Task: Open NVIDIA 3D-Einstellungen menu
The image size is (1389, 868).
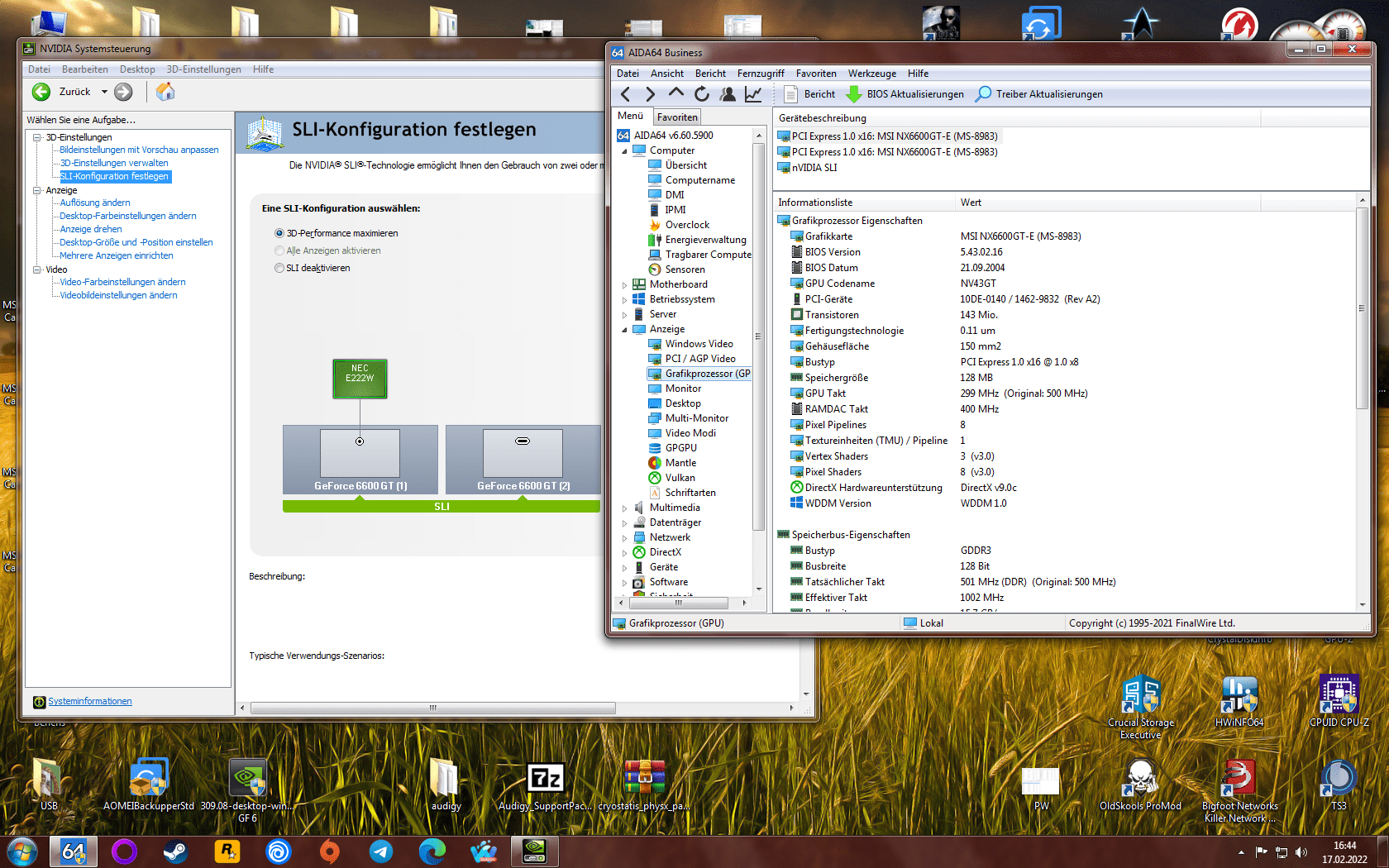Action: (203, 69)
